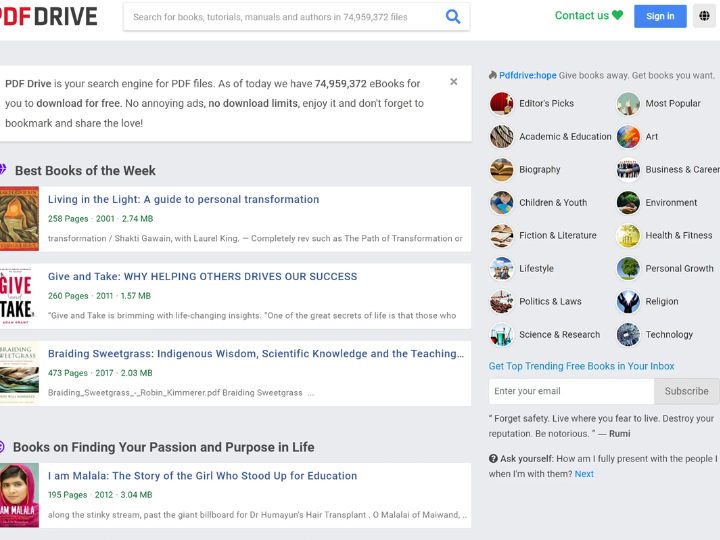The image size is (720, 540).
Task: Click the '195 Pages · 2012 · 3.04 MB' text
Action: tap(100, 495)
